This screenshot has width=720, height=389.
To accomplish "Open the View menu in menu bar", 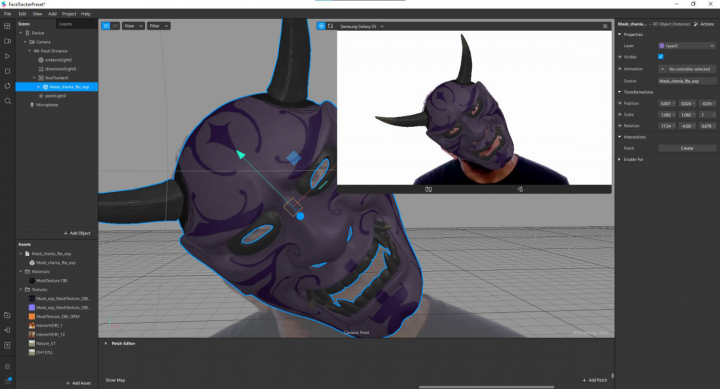I will (37, 14).
